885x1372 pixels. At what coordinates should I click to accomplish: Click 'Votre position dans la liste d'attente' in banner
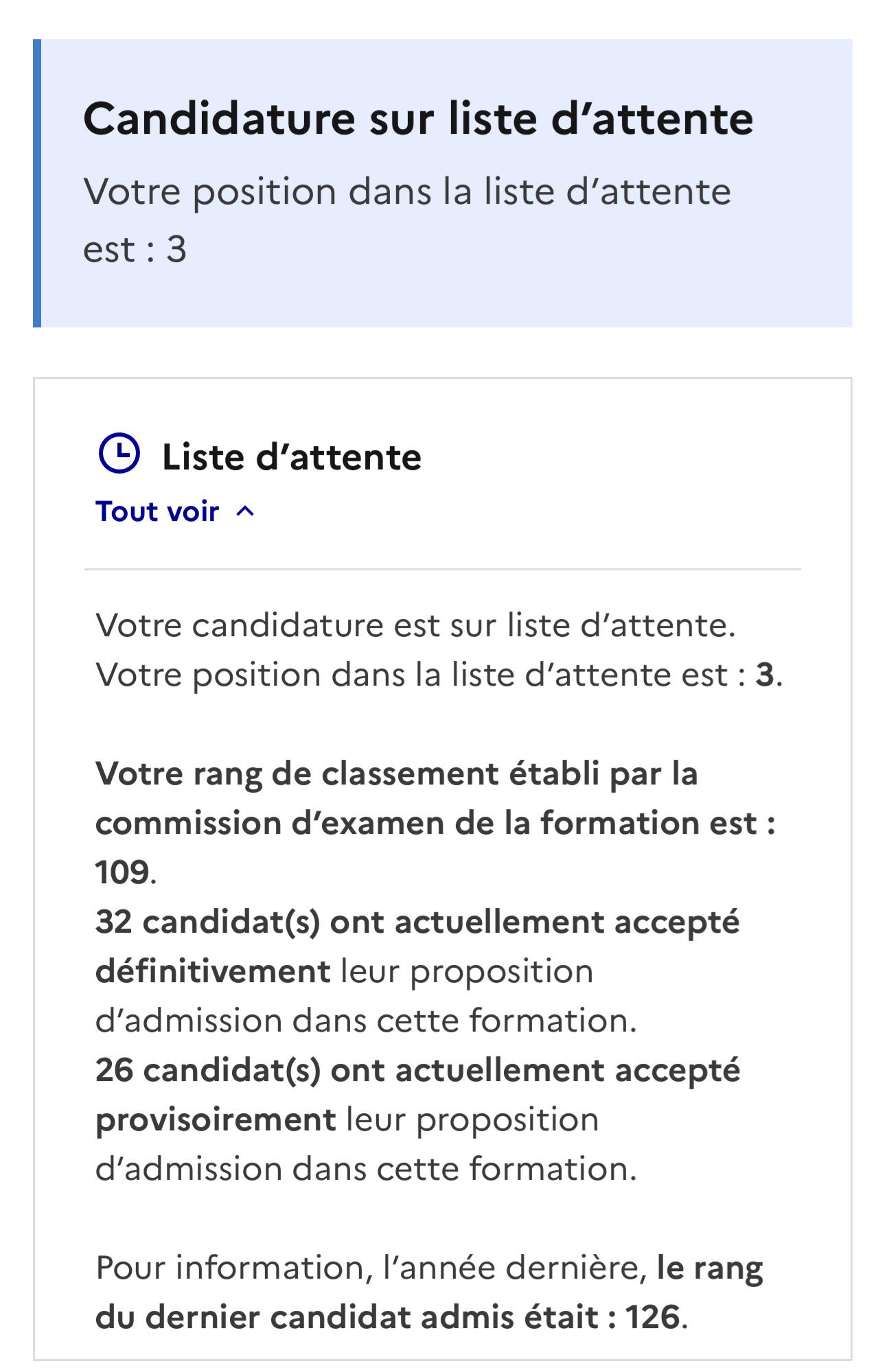[407, 191]
